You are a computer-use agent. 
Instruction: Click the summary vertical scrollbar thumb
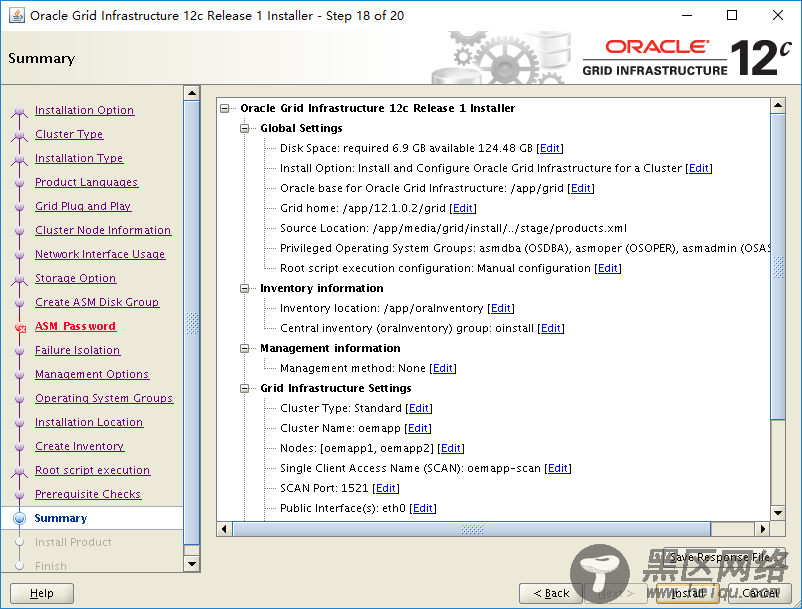pyautogui.click(x=778, y=267)
